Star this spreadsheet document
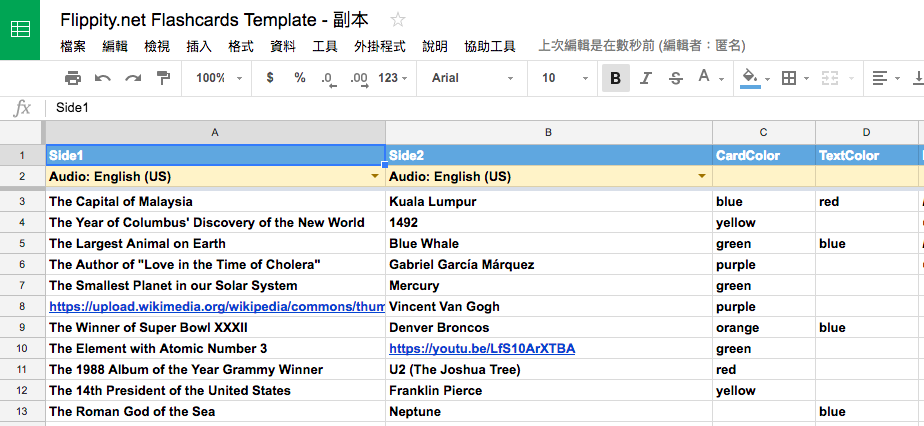 point(398,19)
